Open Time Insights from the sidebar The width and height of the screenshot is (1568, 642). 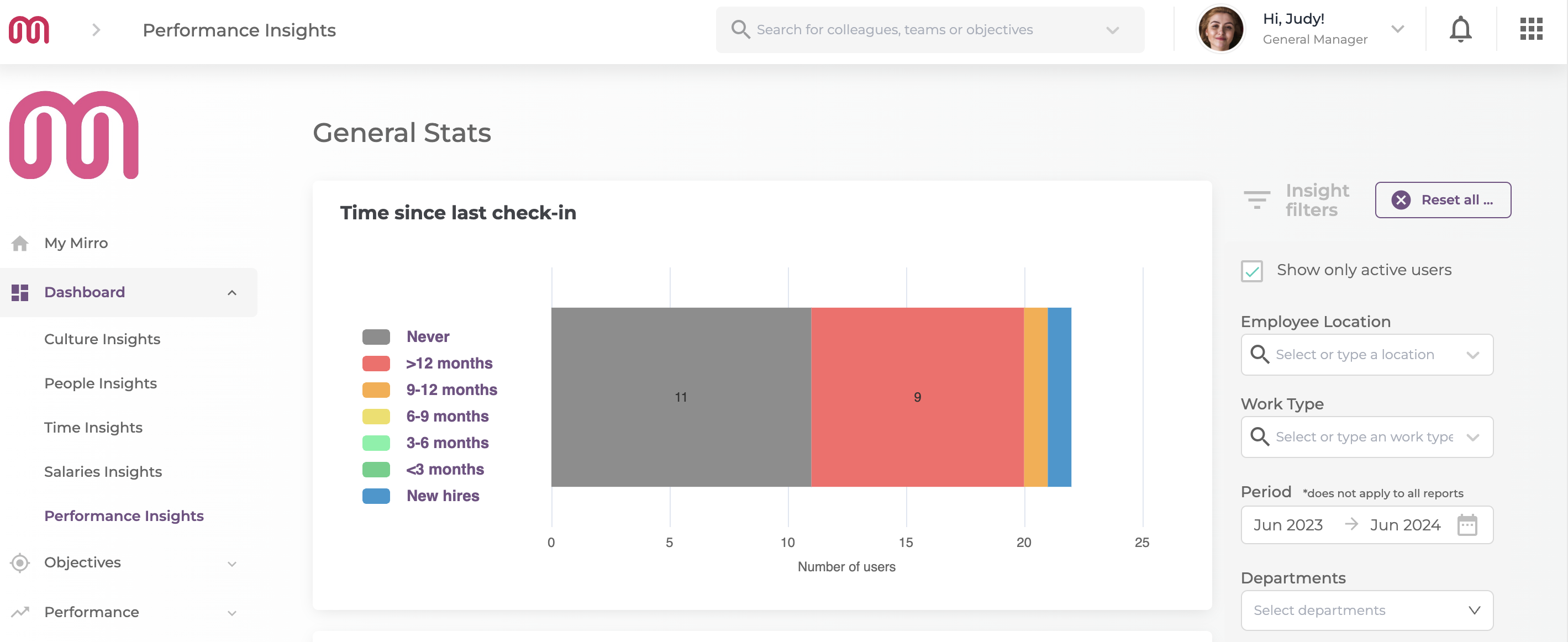point(92,427)
